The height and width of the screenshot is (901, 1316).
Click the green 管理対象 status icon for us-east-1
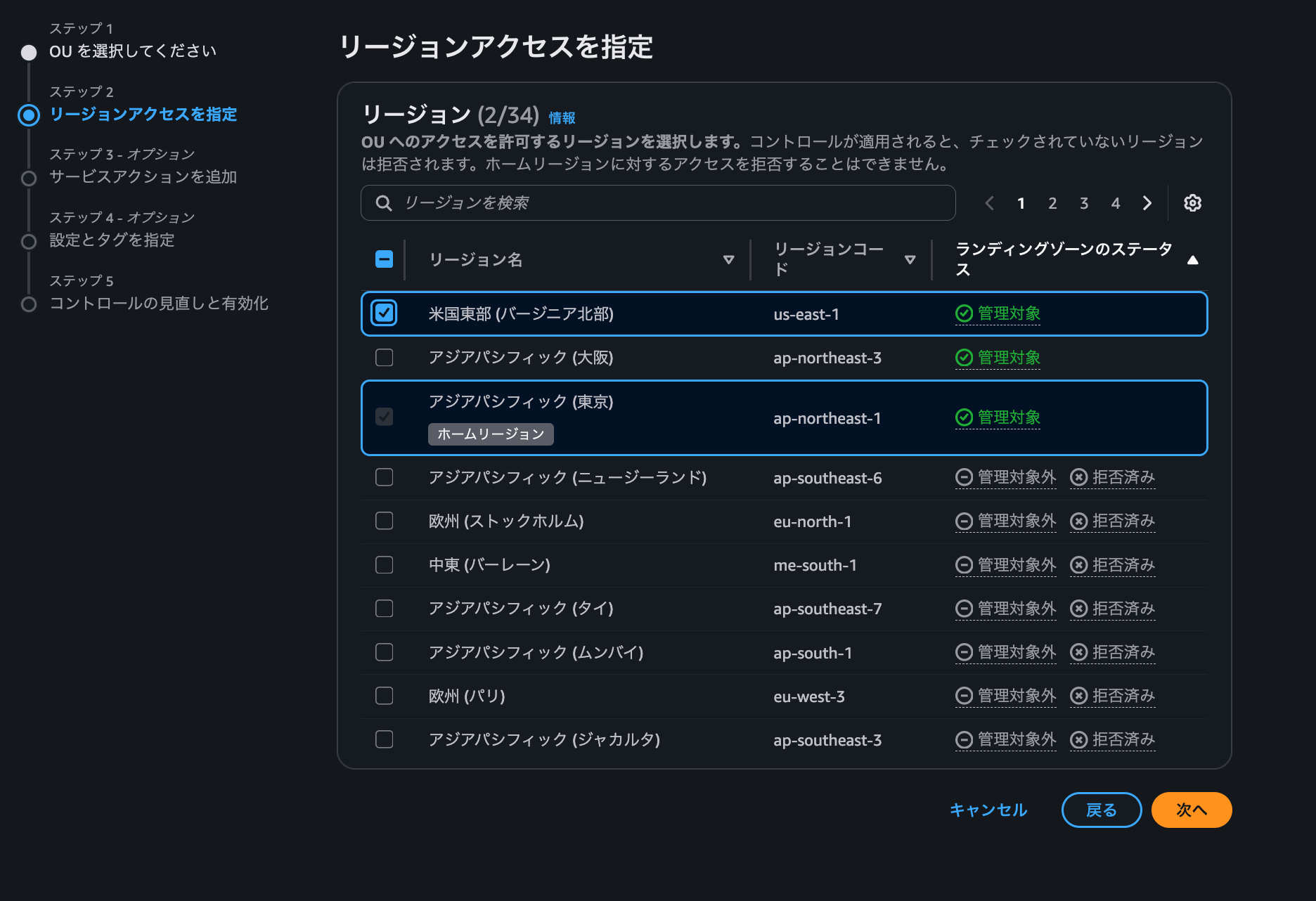coord(963,314)
